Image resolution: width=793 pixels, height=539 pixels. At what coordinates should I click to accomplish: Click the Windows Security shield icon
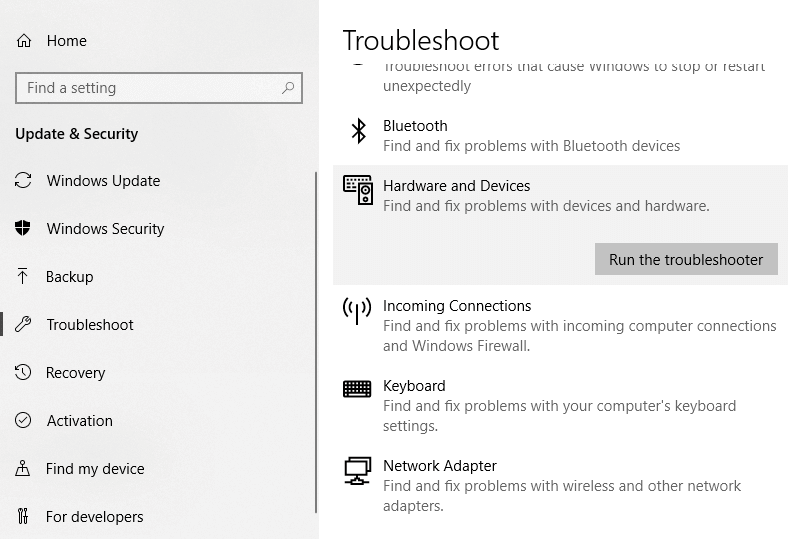click(24, 229)
